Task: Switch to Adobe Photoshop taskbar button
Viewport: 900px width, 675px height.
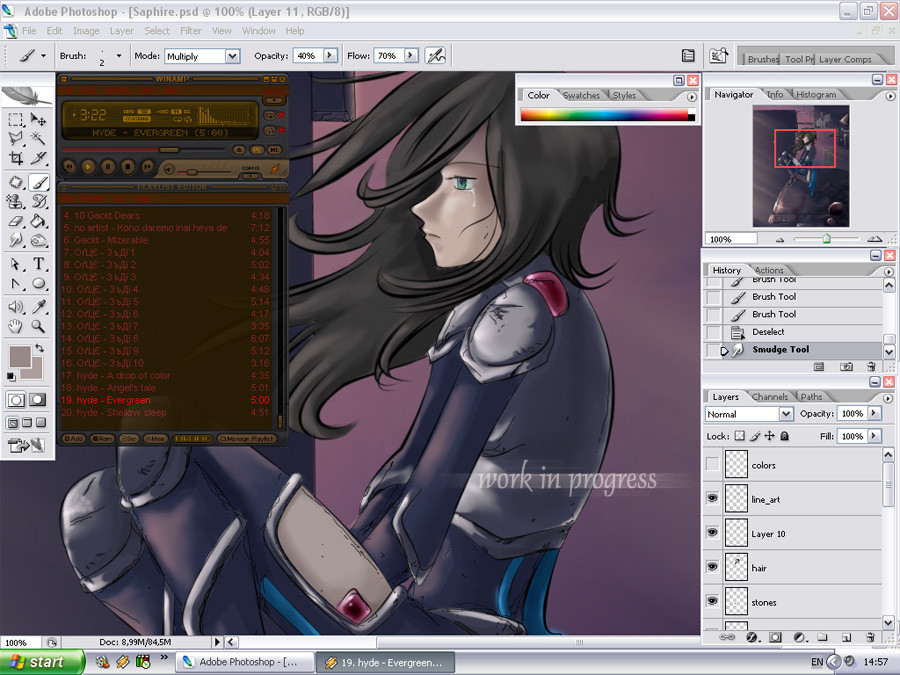Action: (x=245, y=662)
